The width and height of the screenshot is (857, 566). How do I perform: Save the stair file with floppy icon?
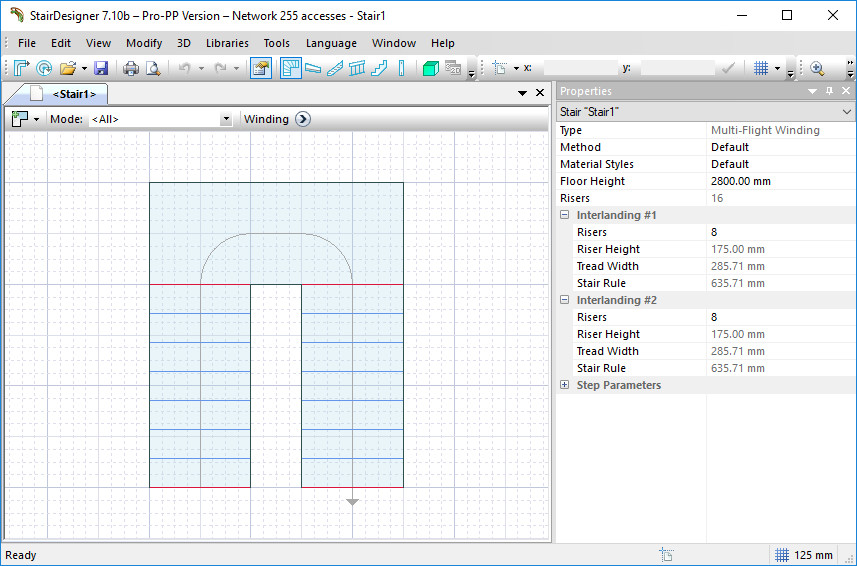pos(101,68)
